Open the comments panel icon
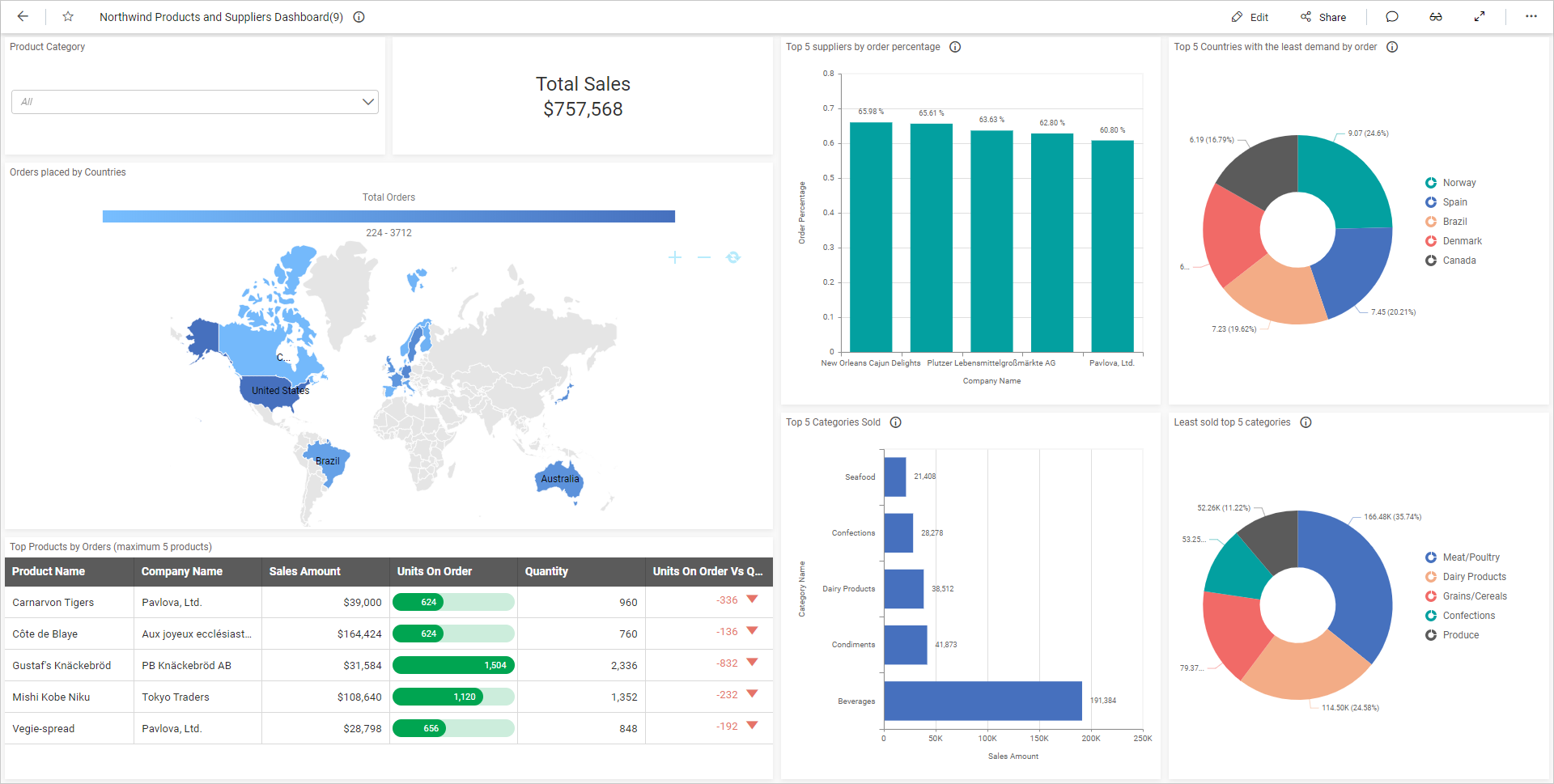Viewport: 1554px width, 784px height. pos(1392,16)
